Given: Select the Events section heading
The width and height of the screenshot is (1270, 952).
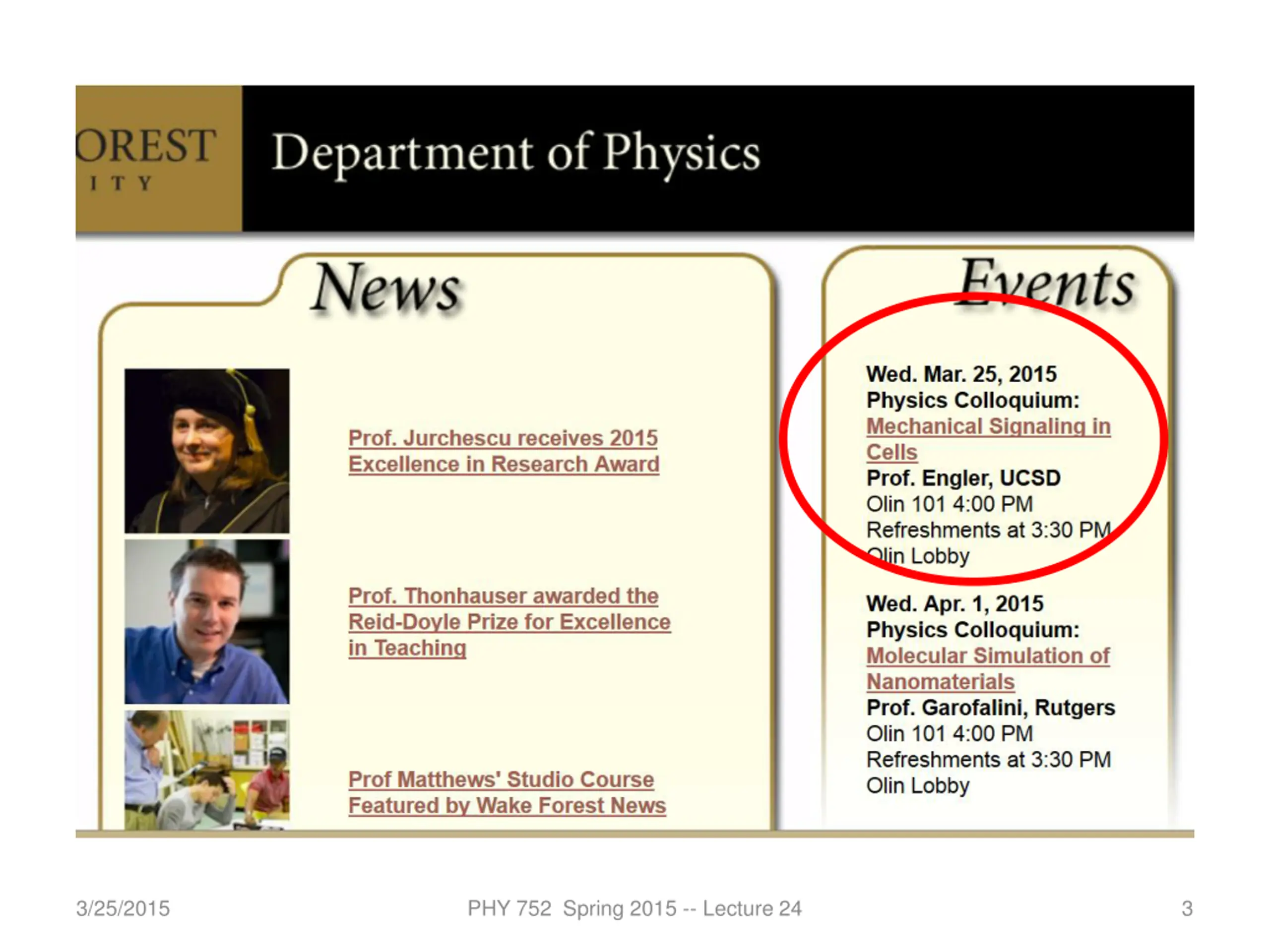Looking at the screenshot, I should click(x=1047, y=282).
